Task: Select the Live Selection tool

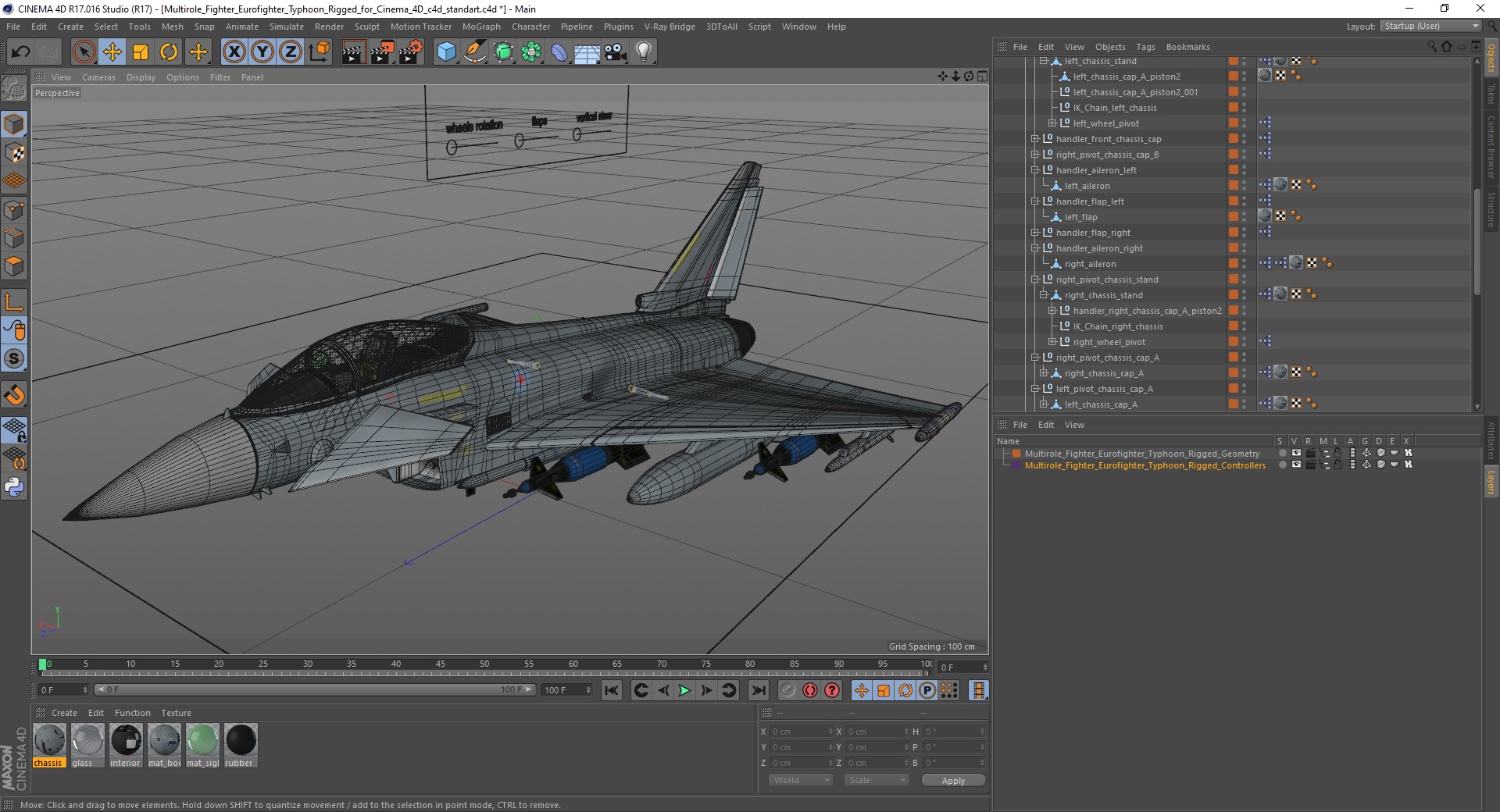Action: [x=84, y=52]
